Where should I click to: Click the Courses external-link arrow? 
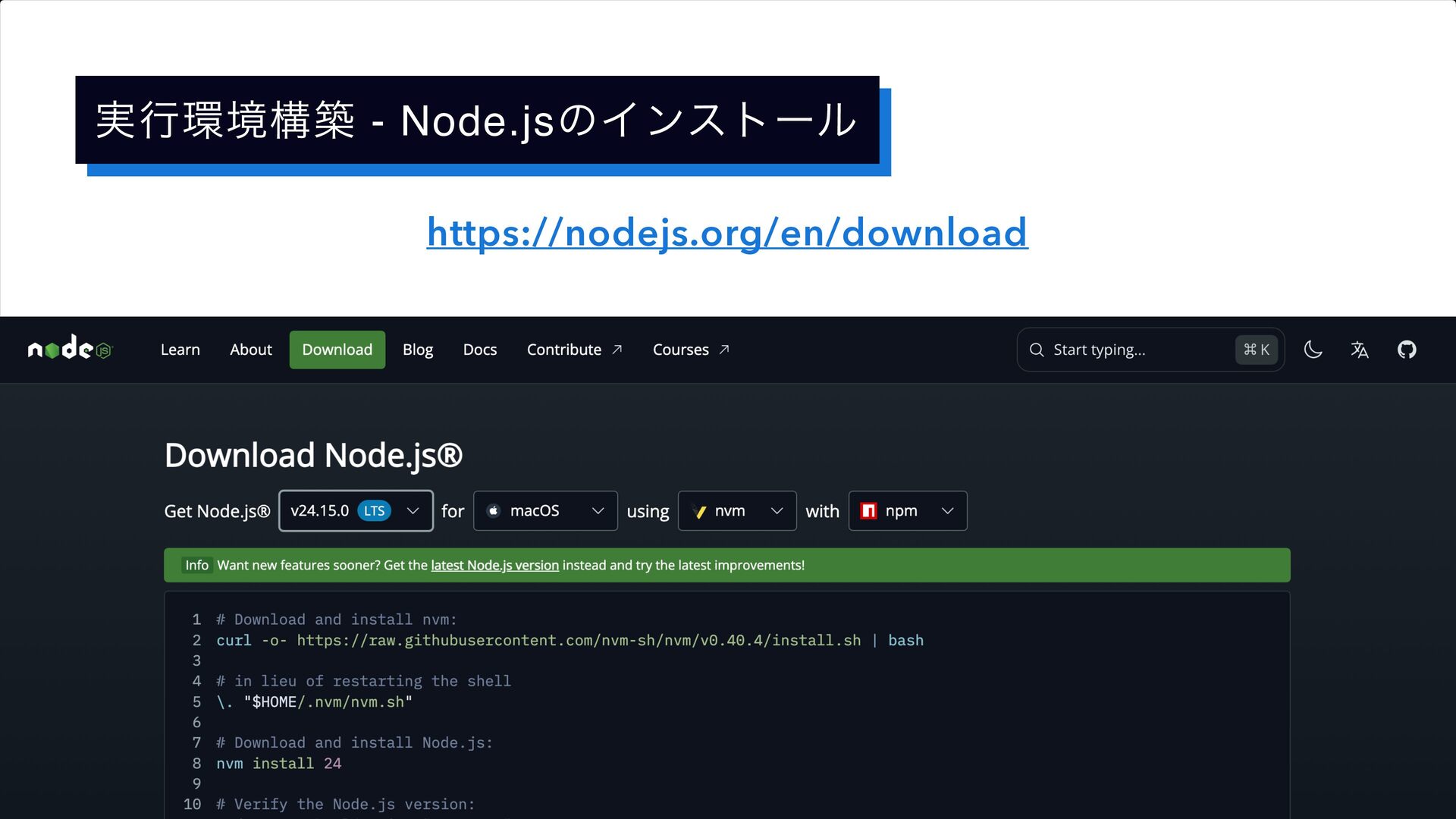[x=724, y=350]
